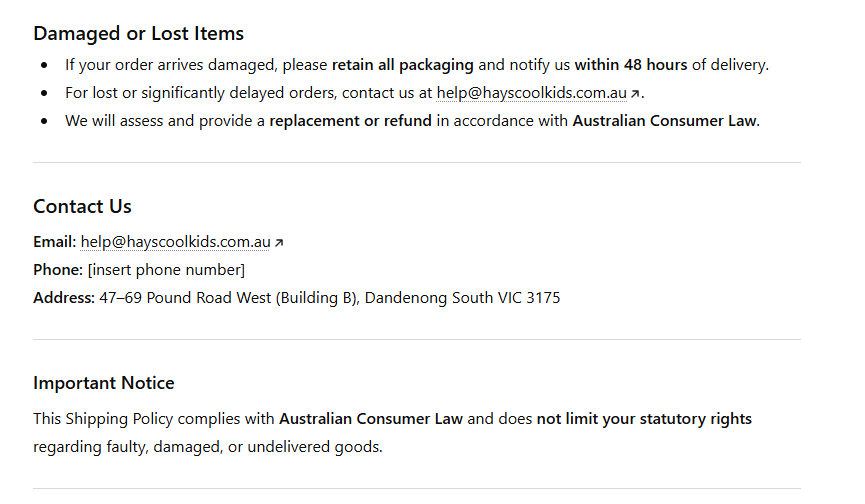Click "Australian Consumer Law" in the Important Notice paragraph

tap(371, 419)
